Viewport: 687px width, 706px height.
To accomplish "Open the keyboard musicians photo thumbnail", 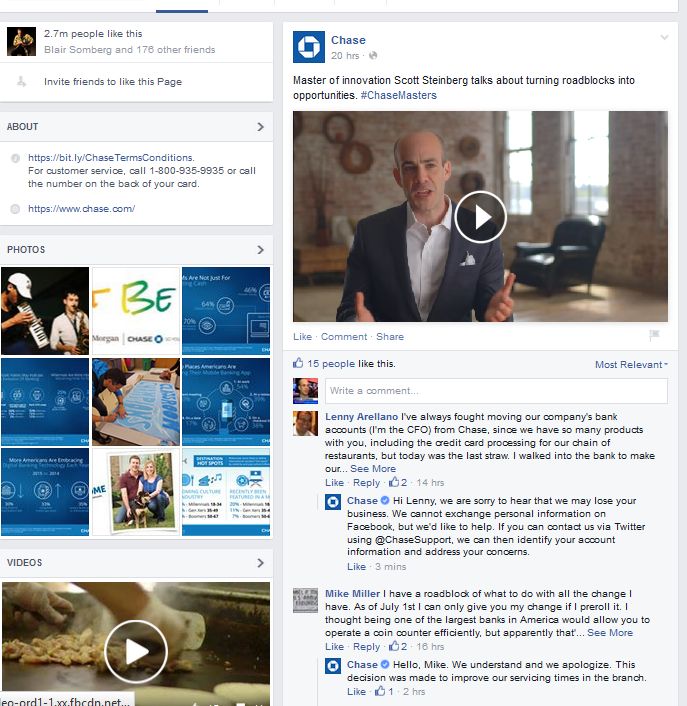I will pyautogui.click(x=44, y=311).
